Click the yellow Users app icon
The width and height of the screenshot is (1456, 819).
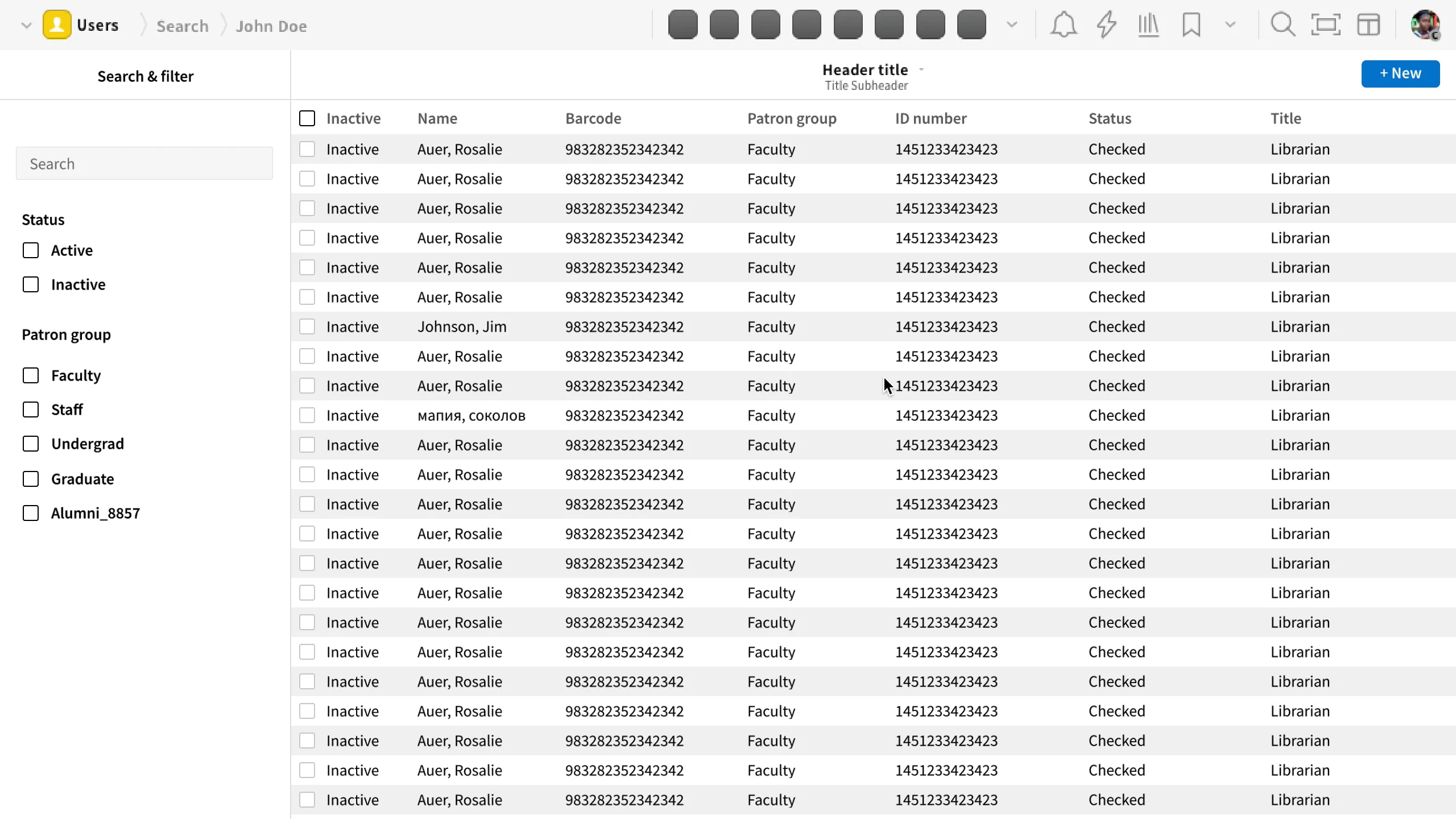tap(57, 25)
